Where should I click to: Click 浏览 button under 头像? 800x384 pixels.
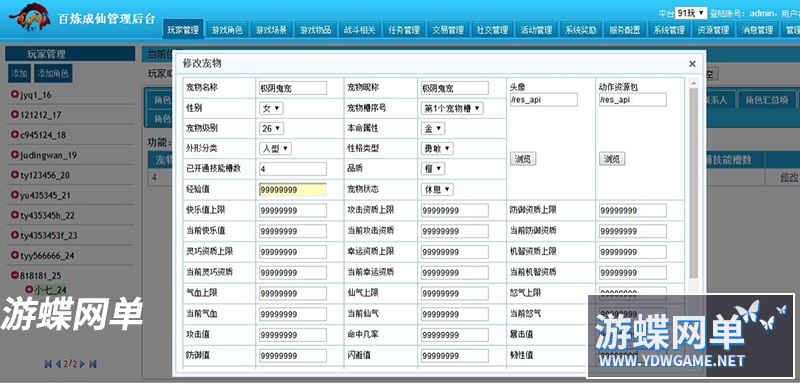click(523, 159)
